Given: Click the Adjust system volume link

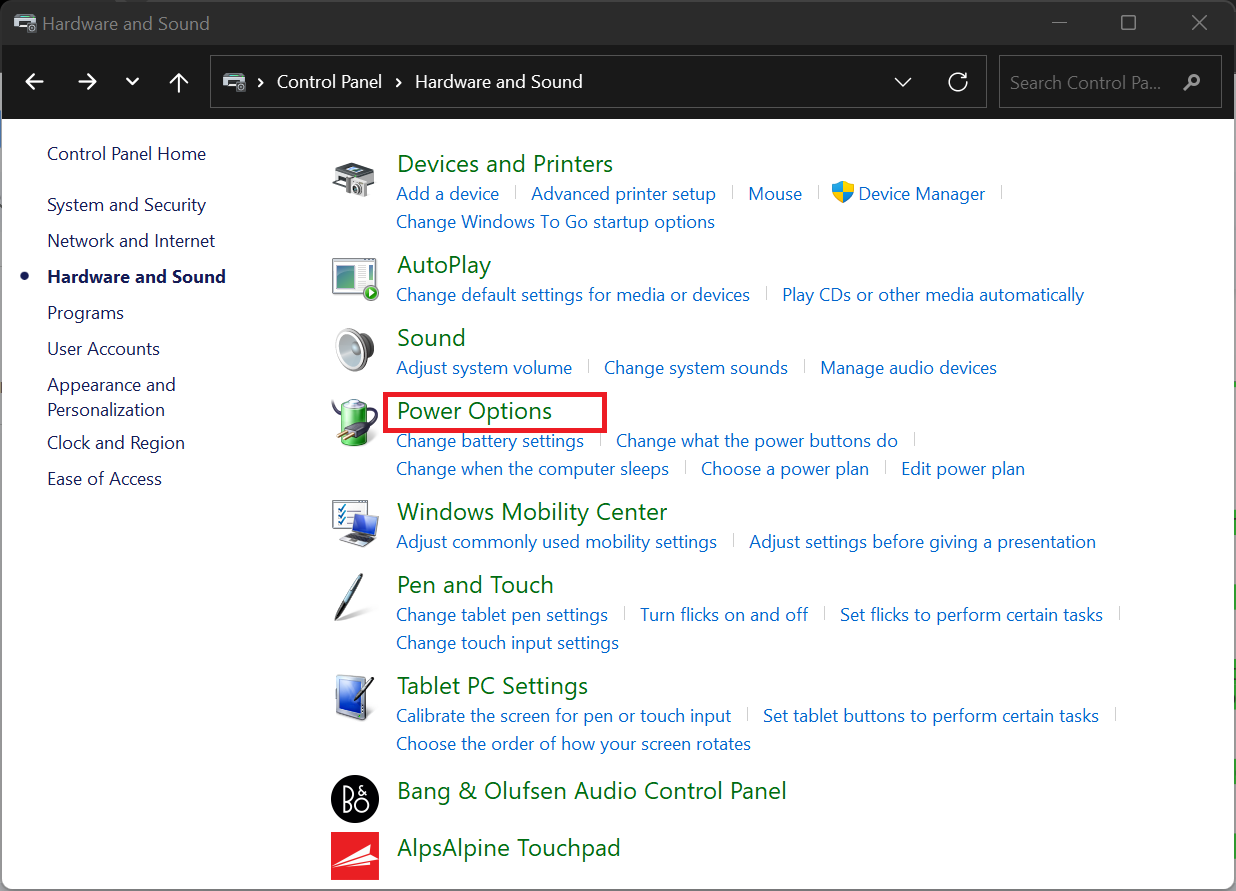Looking at the screenshot, I should 484,368.
